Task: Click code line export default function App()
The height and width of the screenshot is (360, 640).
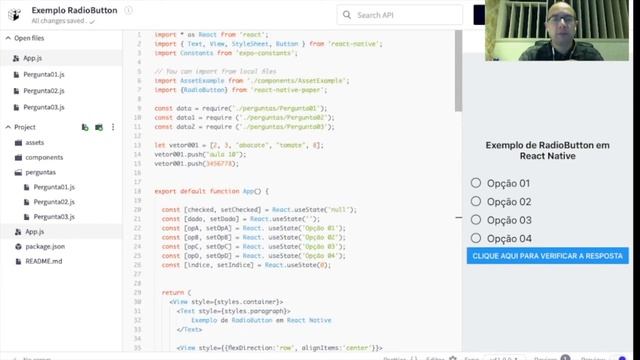Action: [x=211, y=191]
